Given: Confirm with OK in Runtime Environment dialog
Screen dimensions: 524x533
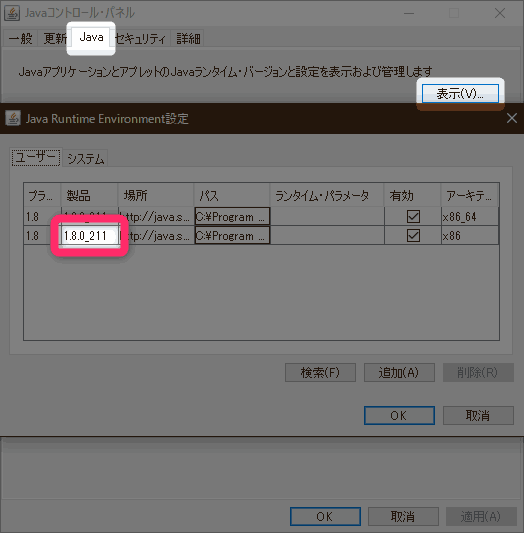Looking at the screenshot, I should (x=399, y=415).
